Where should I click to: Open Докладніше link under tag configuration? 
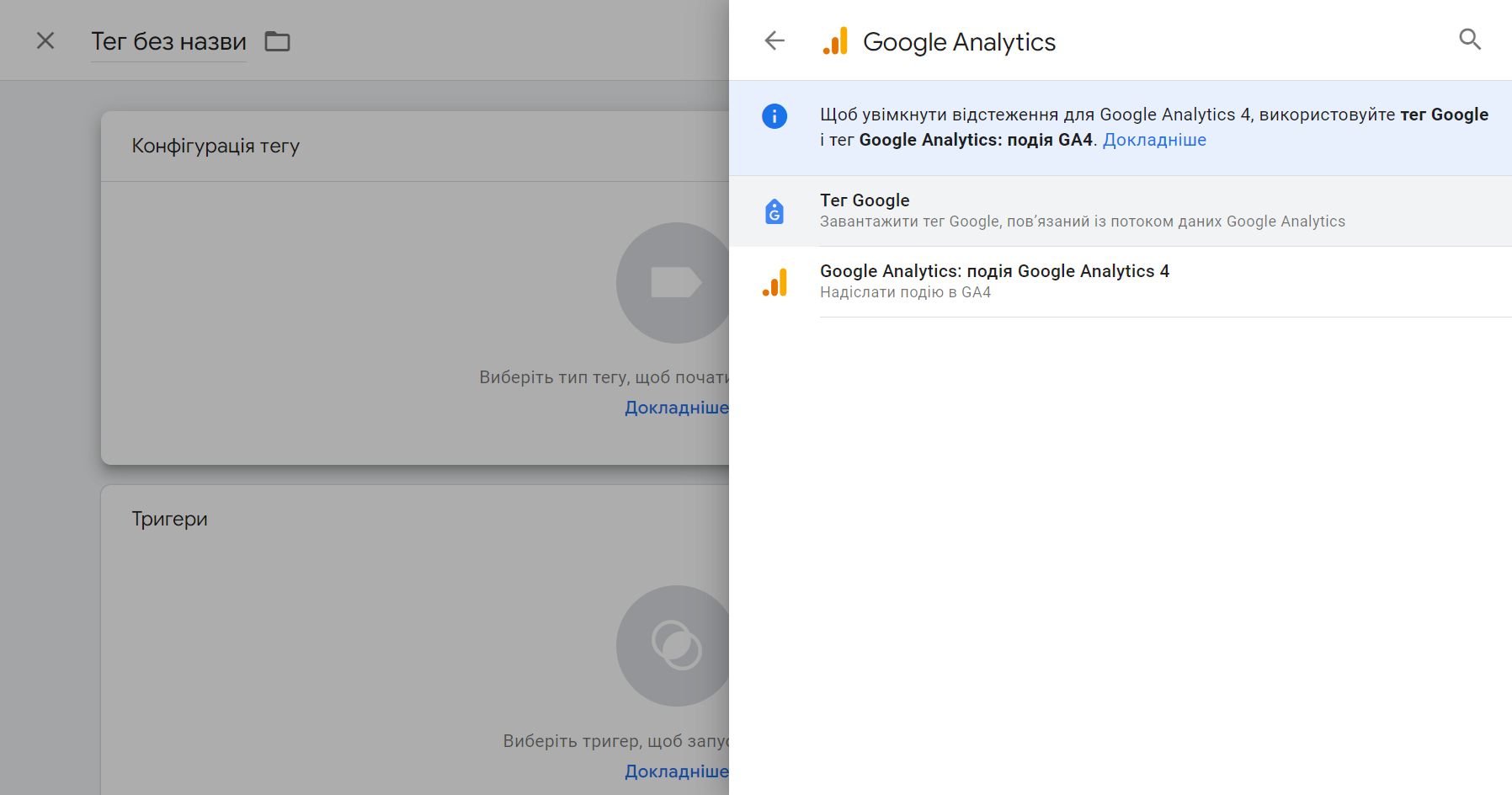[x=676, y=408]
